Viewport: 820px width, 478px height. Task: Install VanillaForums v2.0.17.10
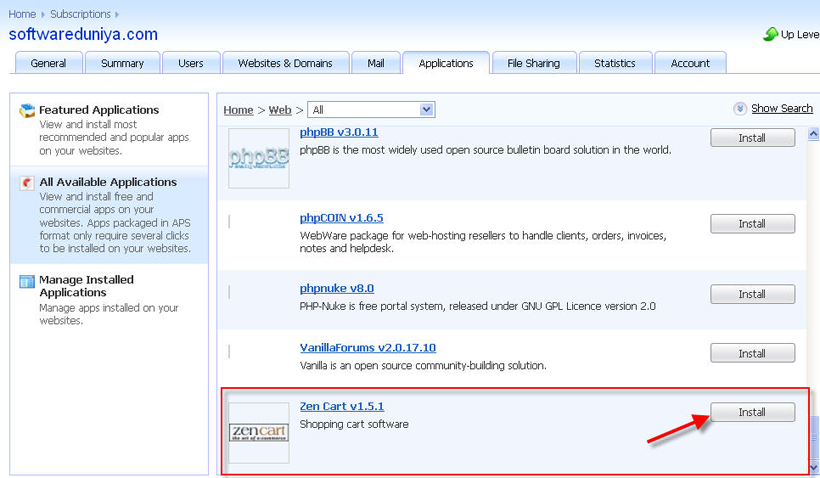pyautogui.click(x=753, y=354)
